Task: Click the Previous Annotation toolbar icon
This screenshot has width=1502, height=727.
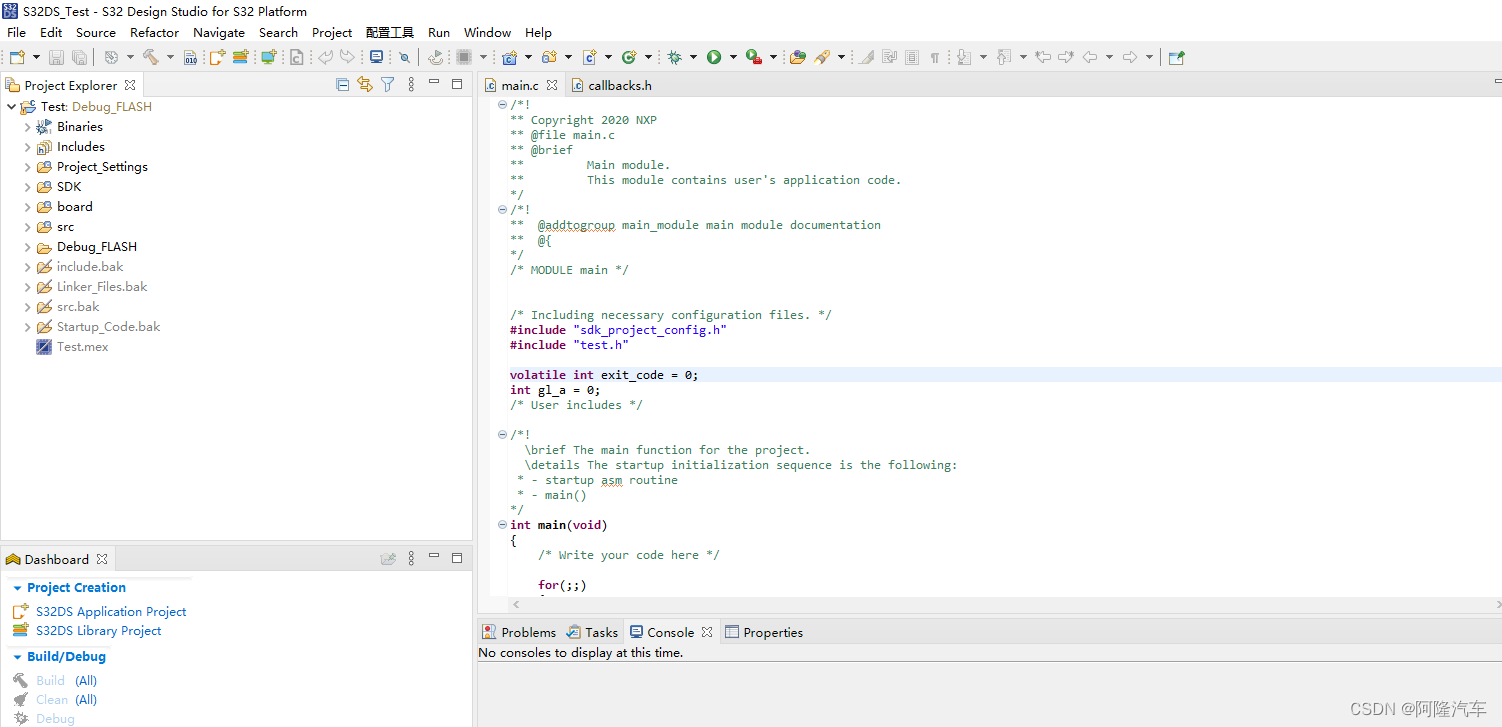Action: pyautogui.click(x=1005, y=57)
